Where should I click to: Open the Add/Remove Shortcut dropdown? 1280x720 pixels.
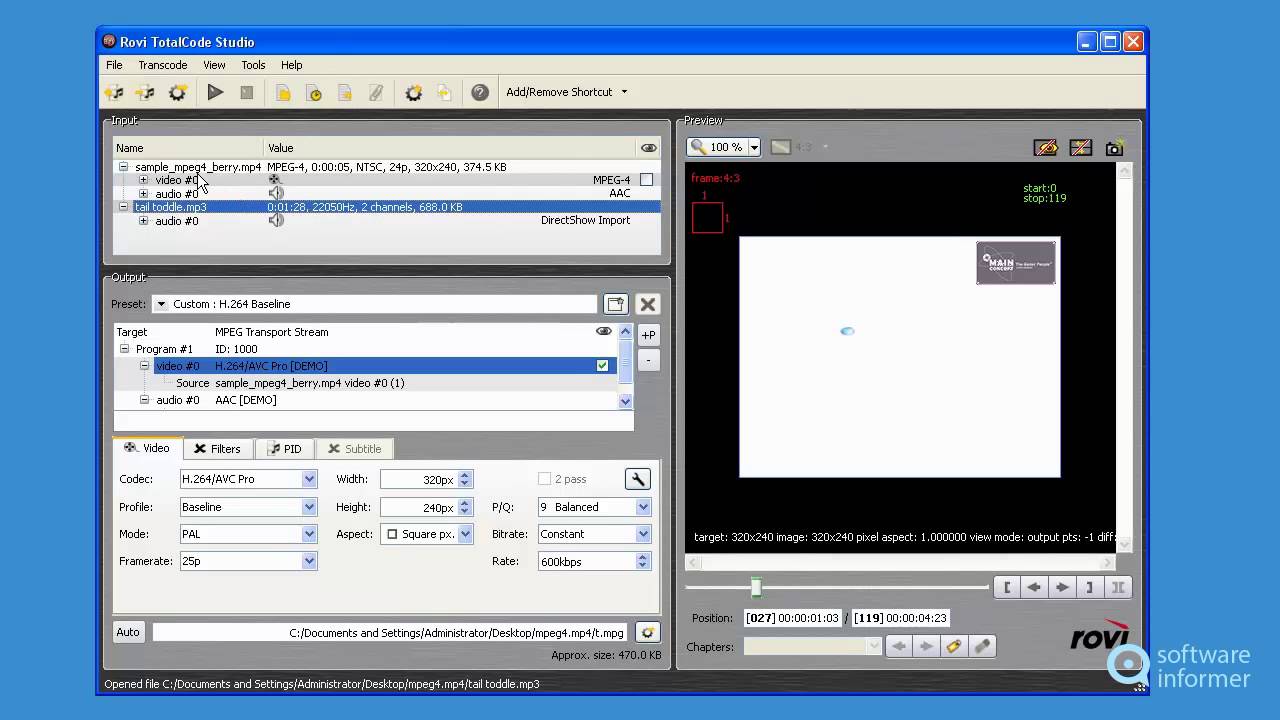coord(567,92)
